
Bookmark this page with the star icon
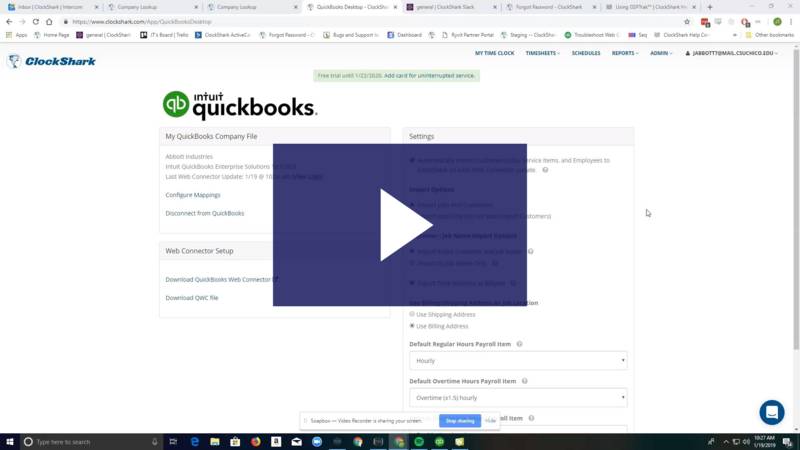687,22
